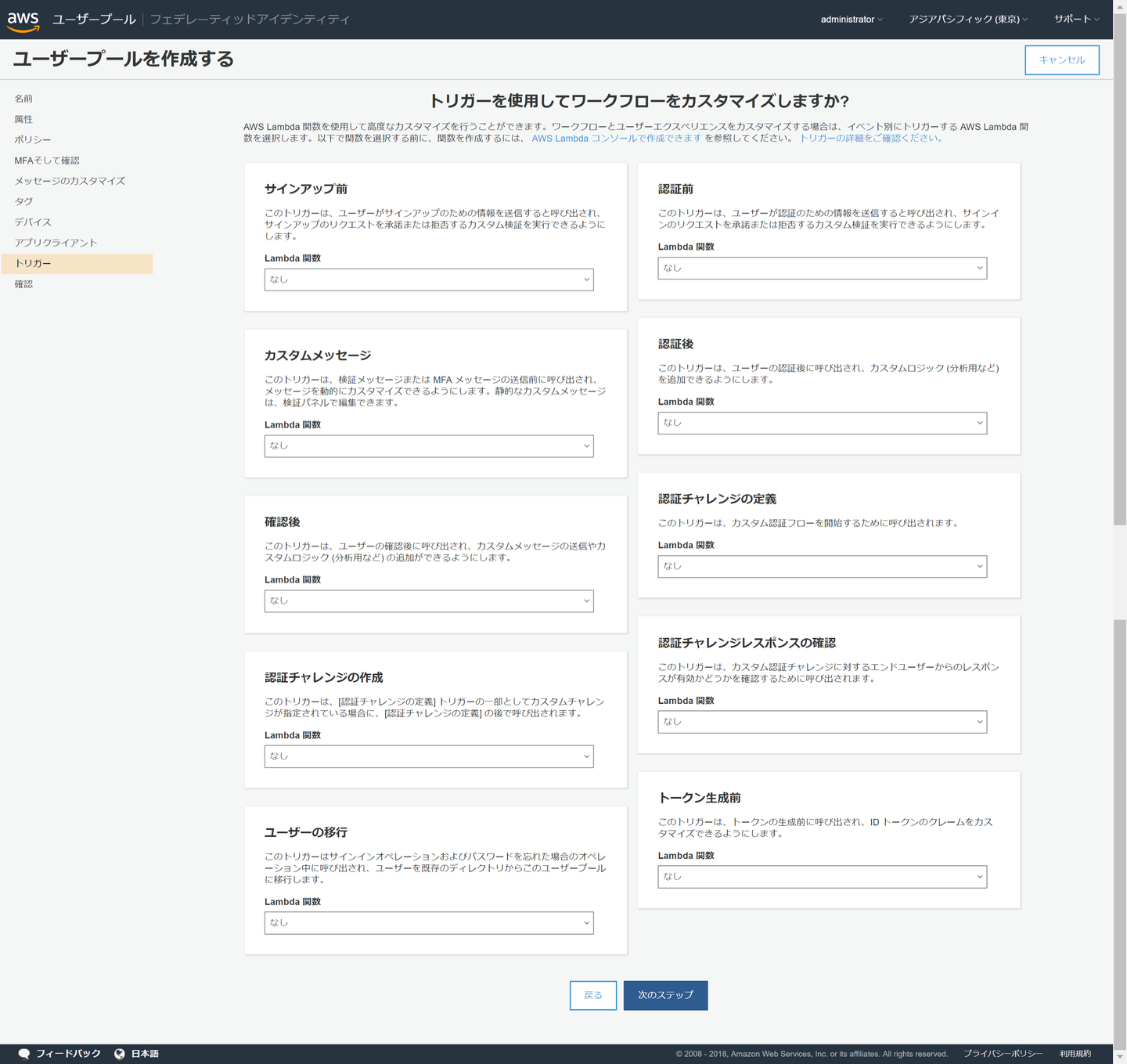The height and width of the screenshot is (1064, 1127).
Task: Select the ユーザーの移行 Lambda function dropdown
Action: (428, 923)
